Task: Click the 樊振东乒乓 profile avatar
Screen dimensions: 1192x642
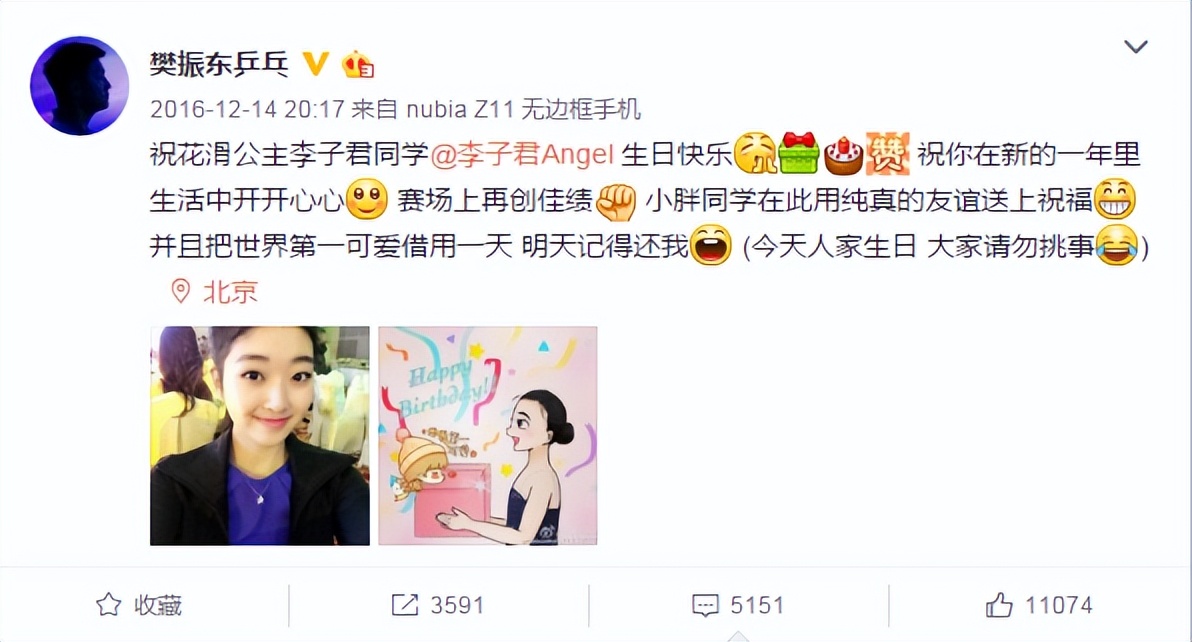Action: pos(79,85)
